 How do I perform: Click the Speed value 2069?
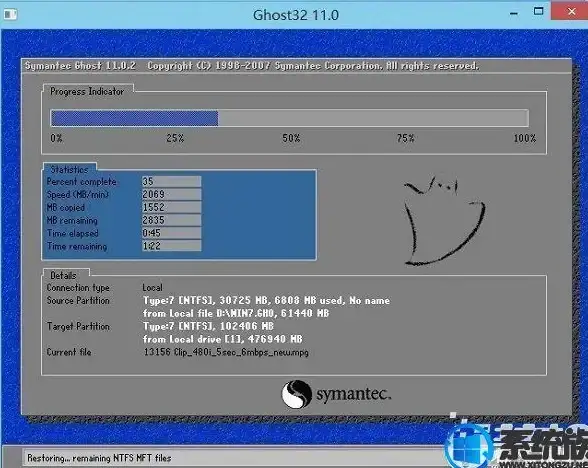tap(171, 194)
